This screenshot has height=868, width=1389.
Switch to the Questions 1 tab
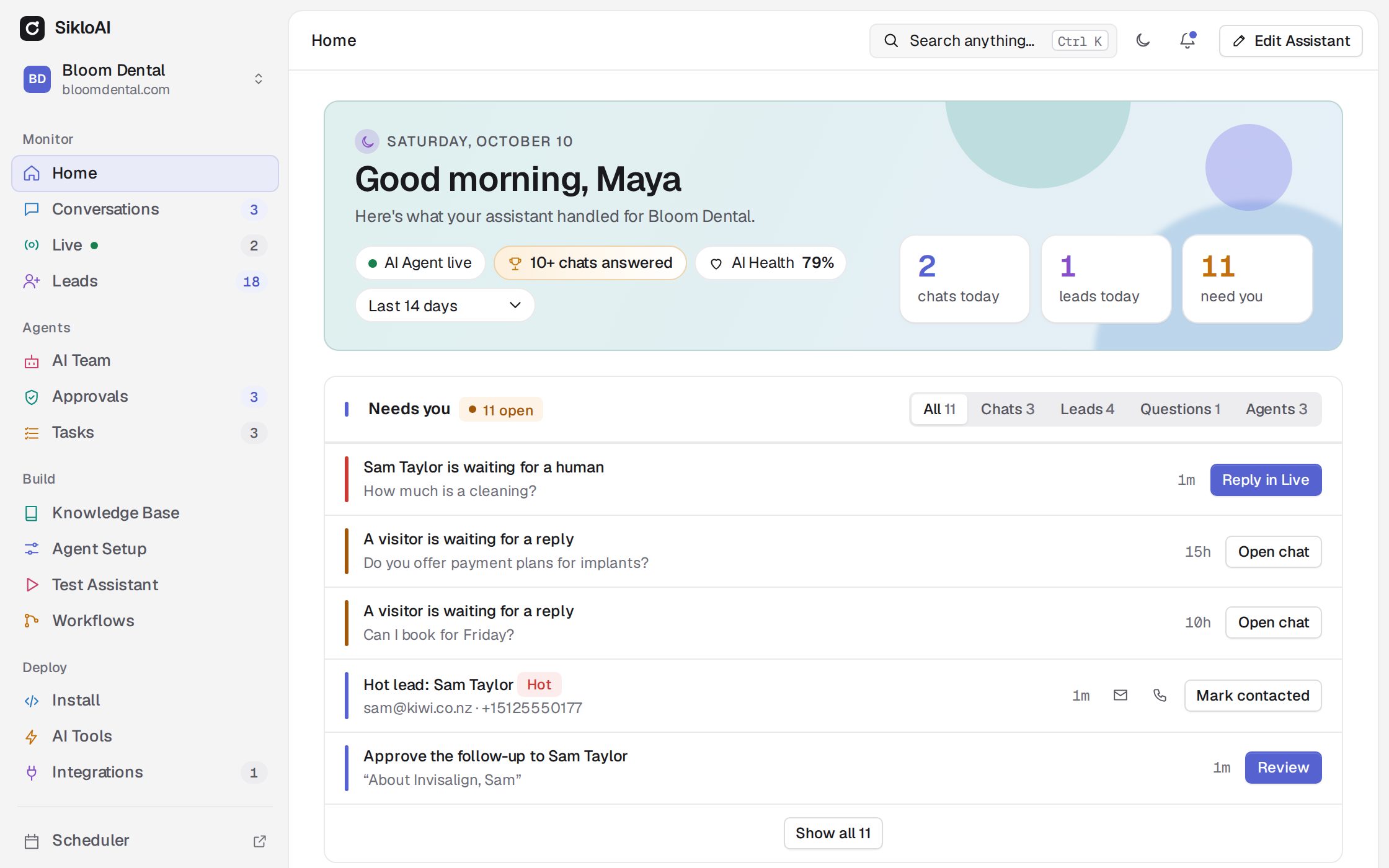point(1180,409)
